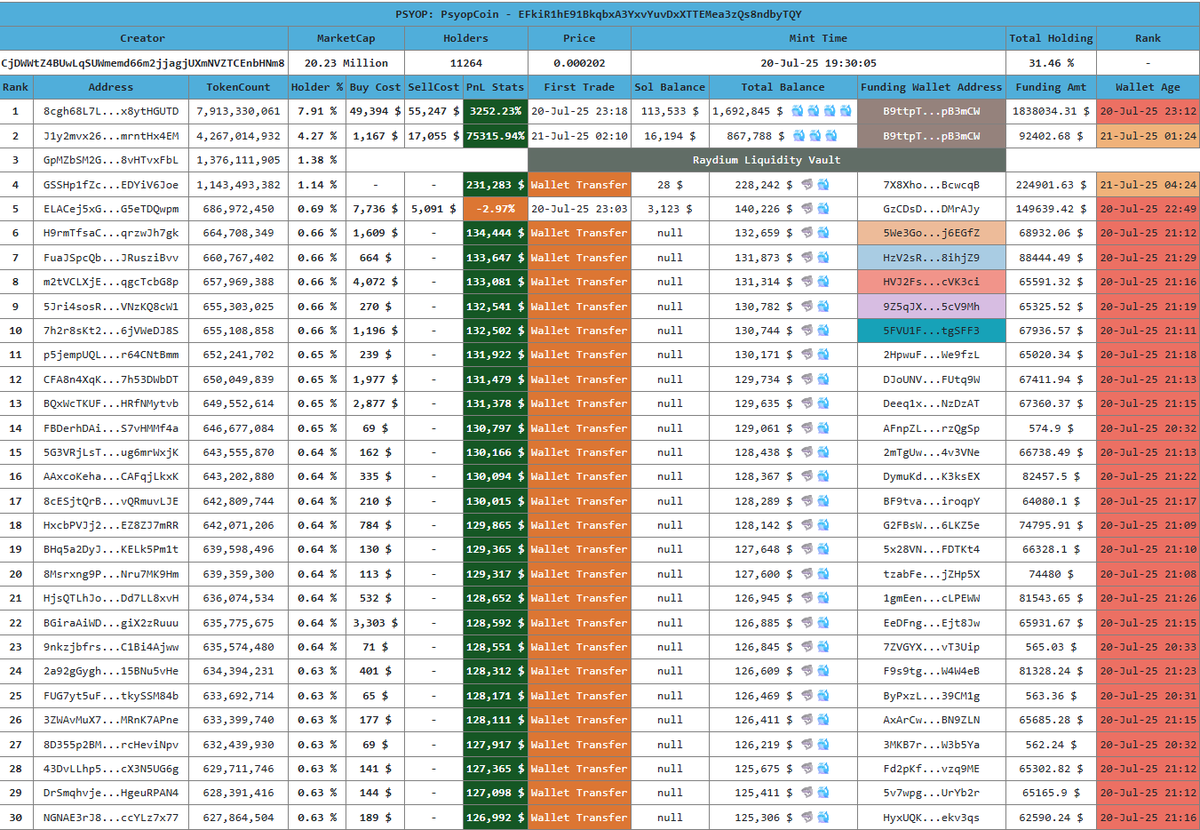Click the whale icon beside 128,289 $
The height and width of the screenshot is (830, 1200).
point(823,501)
